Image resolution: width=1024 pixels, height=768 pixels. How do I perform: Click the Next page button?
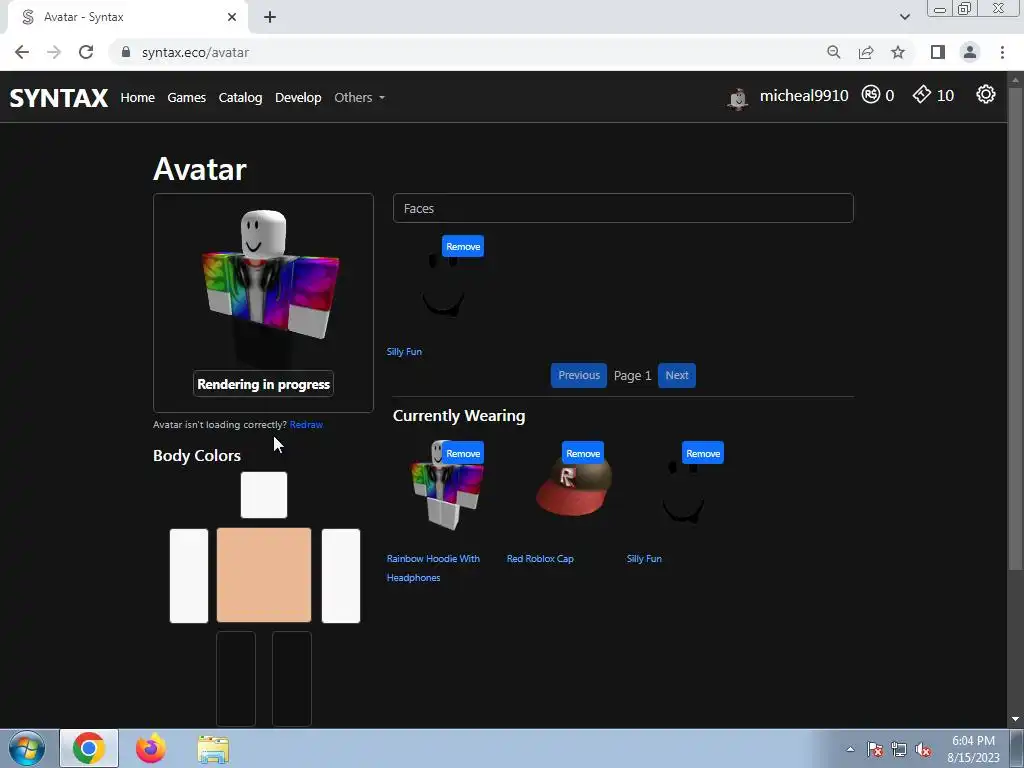click(677, 376)
